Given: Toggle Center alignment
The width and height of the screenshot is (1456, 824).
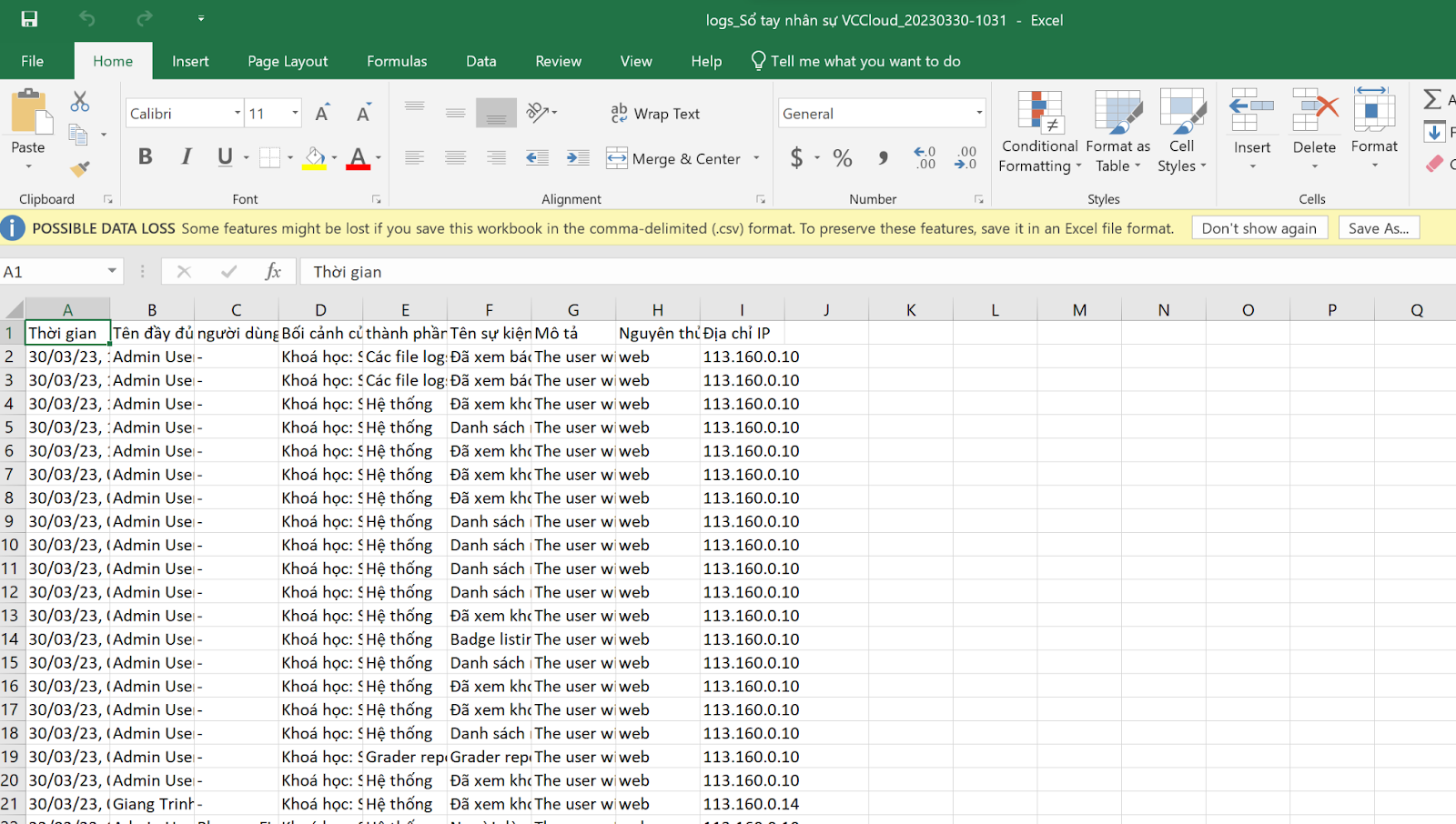Looking at the screenshot, I should [x=456, y=158].
